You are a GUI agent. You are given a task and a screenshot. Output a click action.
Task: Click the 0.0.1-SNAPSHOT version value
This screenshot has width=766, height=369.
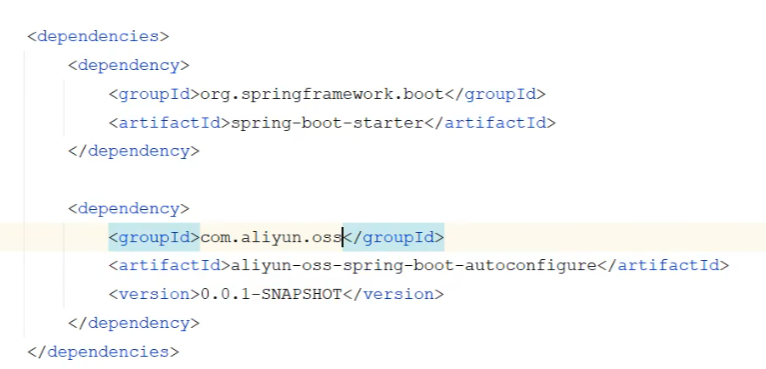point(271,294)
